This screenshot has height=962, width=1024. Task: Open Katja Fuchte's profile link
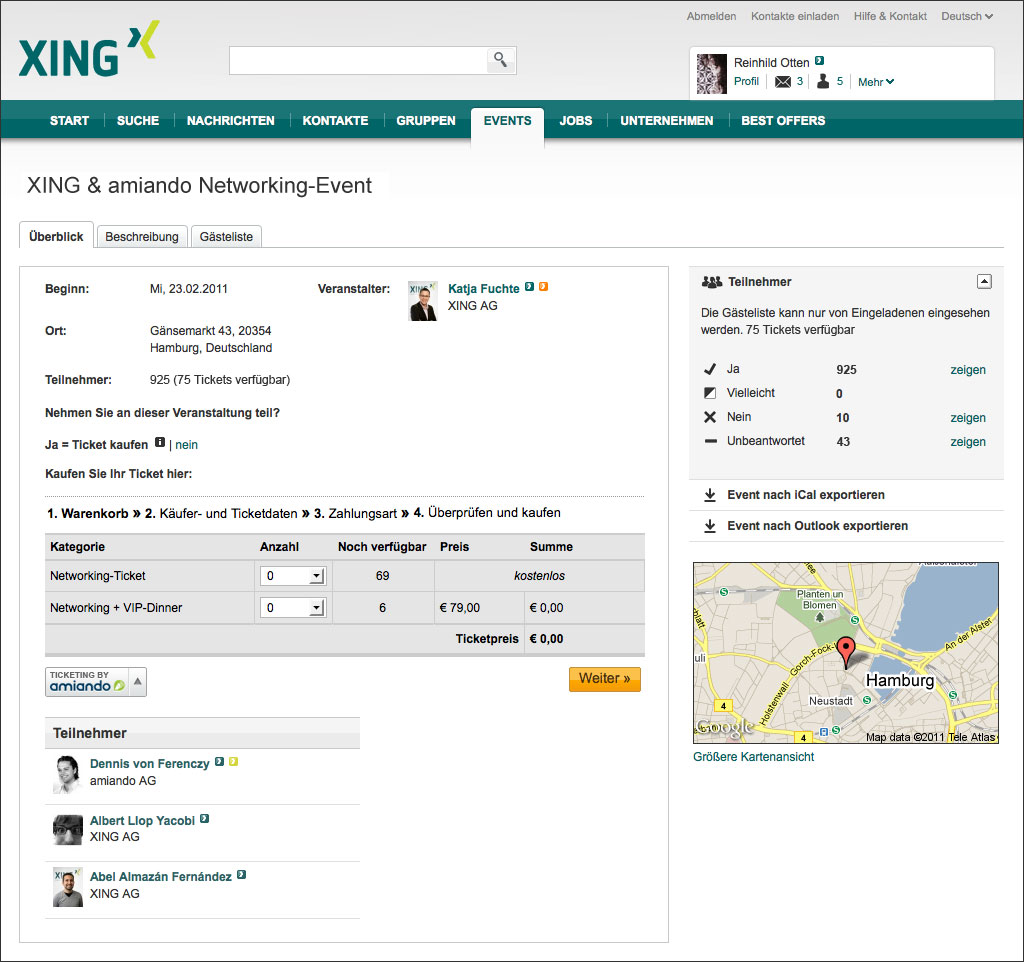click(483, 289)
